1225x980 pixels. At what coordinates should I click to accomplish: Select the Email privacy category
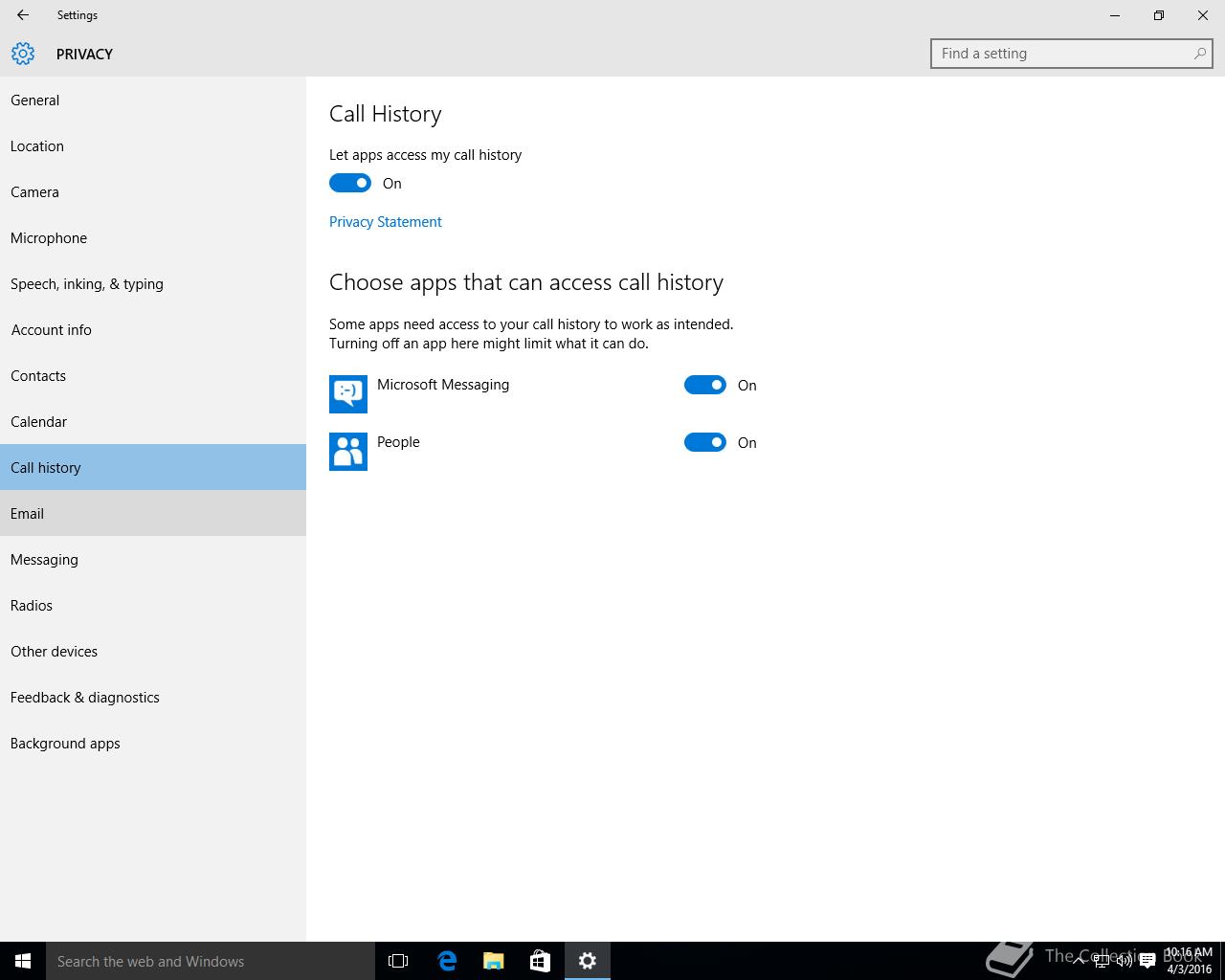(x=27, y=514)
